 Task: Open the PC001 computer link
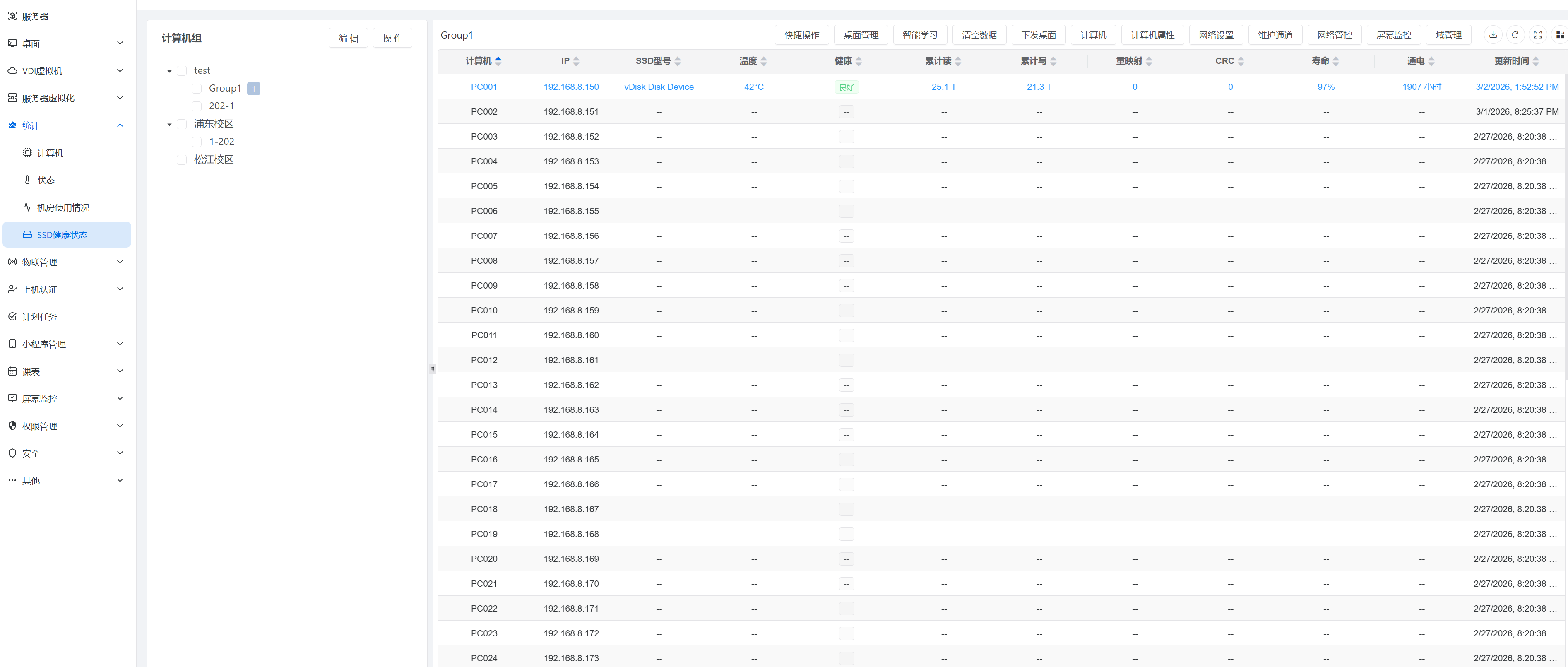pyautogui.click(x=484, y=87)
